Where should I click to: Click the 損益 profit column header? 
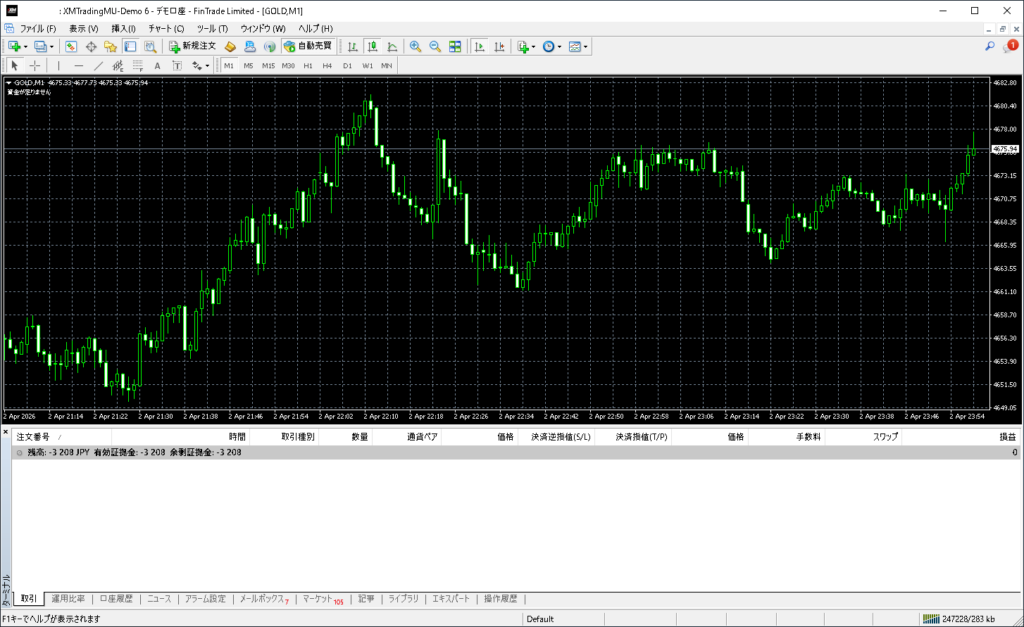1007,437
